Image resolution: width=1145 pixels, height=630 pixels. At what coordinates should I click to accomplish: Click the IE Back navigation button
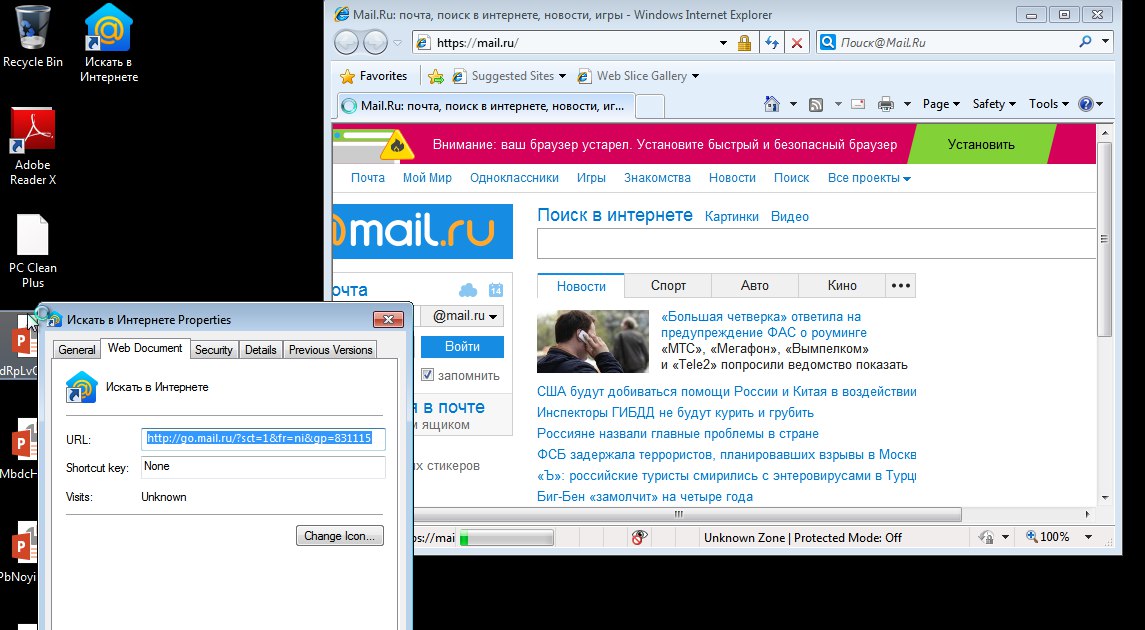(x=346, y=42)
